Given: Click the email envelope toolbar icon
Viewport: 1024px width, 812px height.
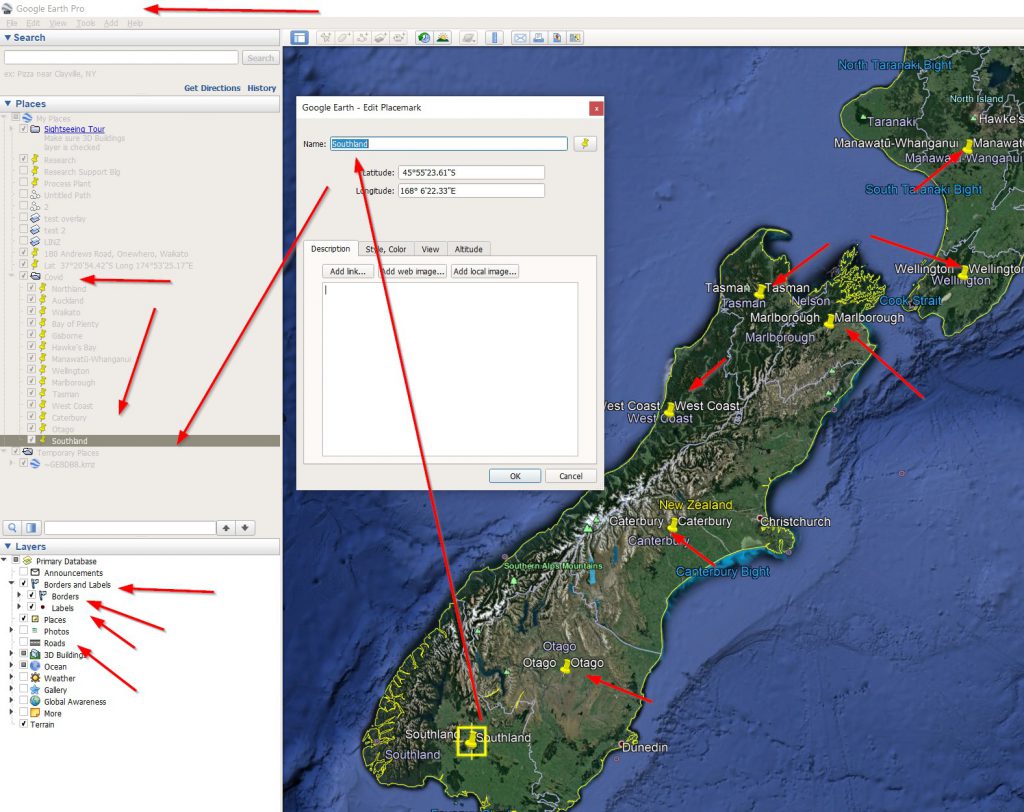Looking at the screenshot, I should (x=519, y=37).
